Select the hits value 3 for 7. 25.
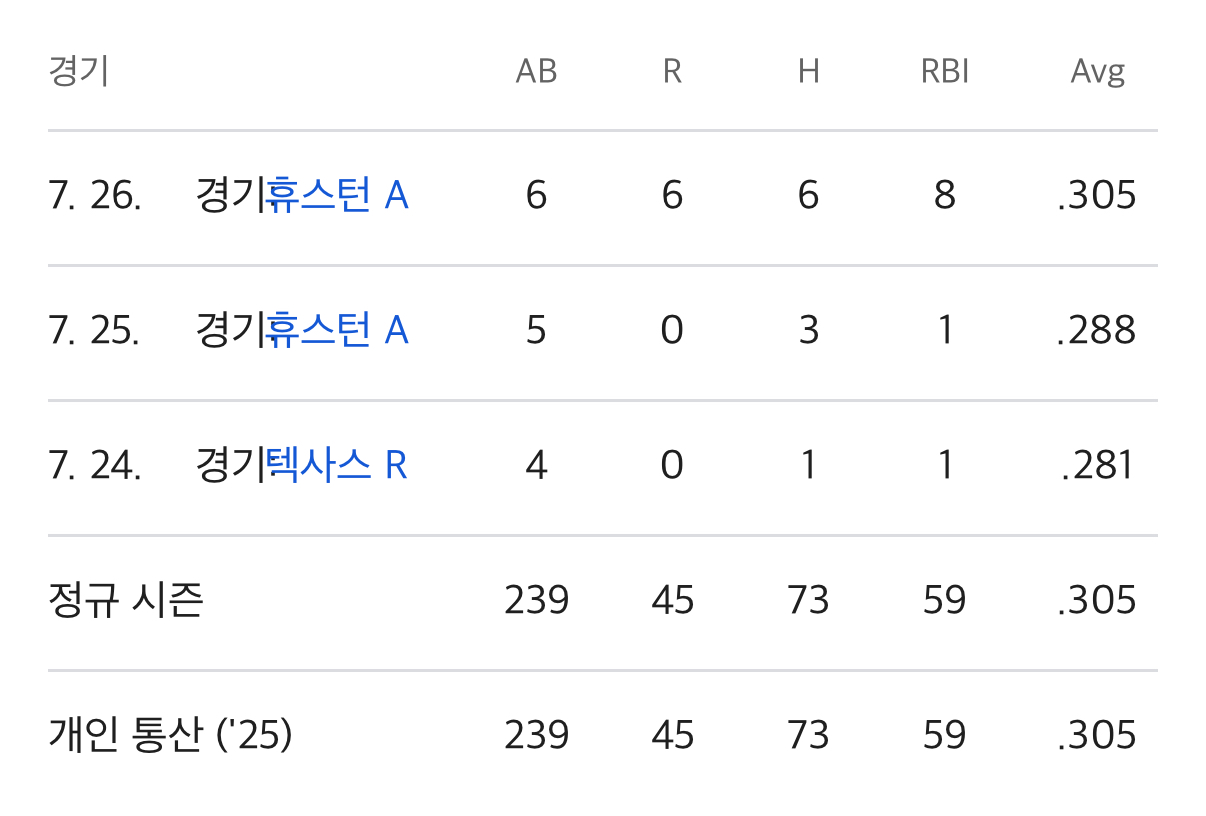The image size is (1206, 816). [808, 330]
